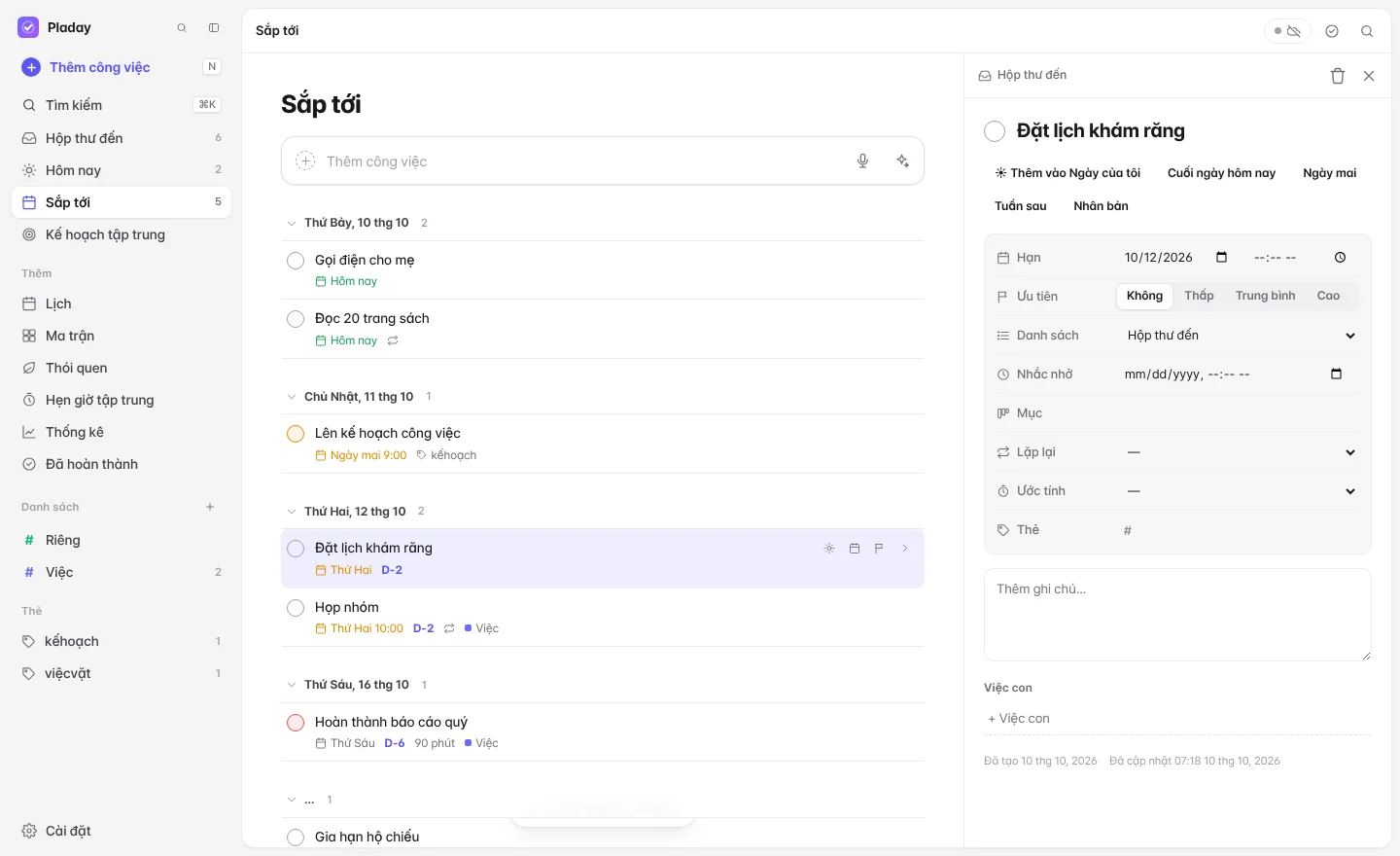Open the Danh sách dropdown showing Hộp thư đến

[1241, 336]
